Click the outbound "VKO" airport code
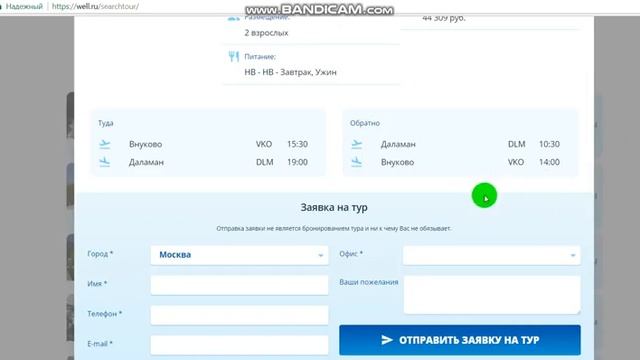Image resolution: width=640 pixels, height=360 pixels. 264,144
